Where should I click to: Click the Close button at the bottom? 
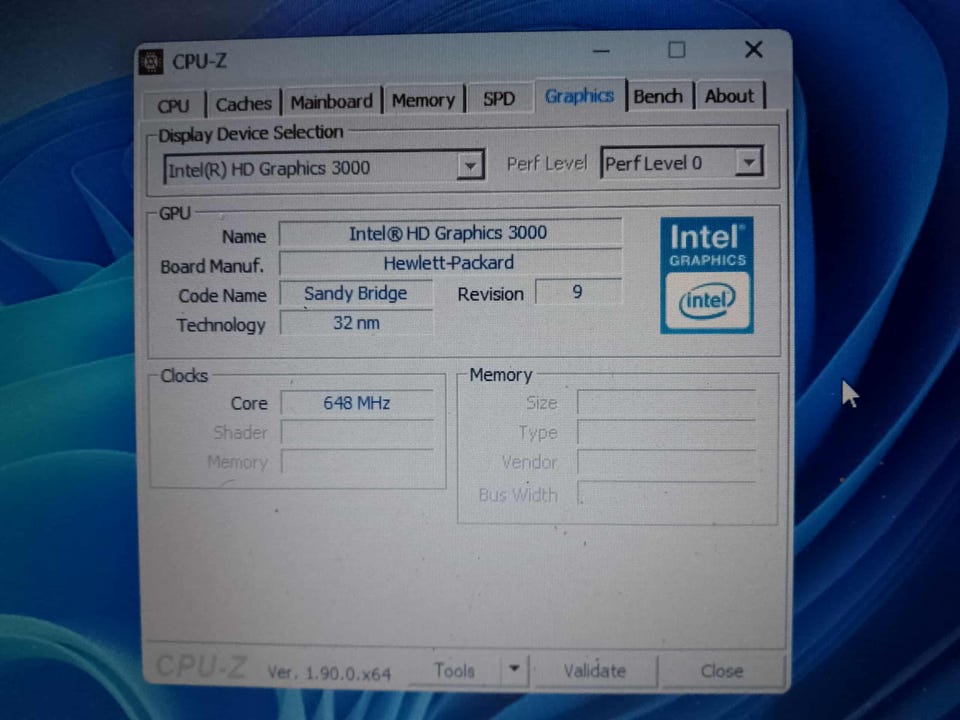tap(721, 671)
